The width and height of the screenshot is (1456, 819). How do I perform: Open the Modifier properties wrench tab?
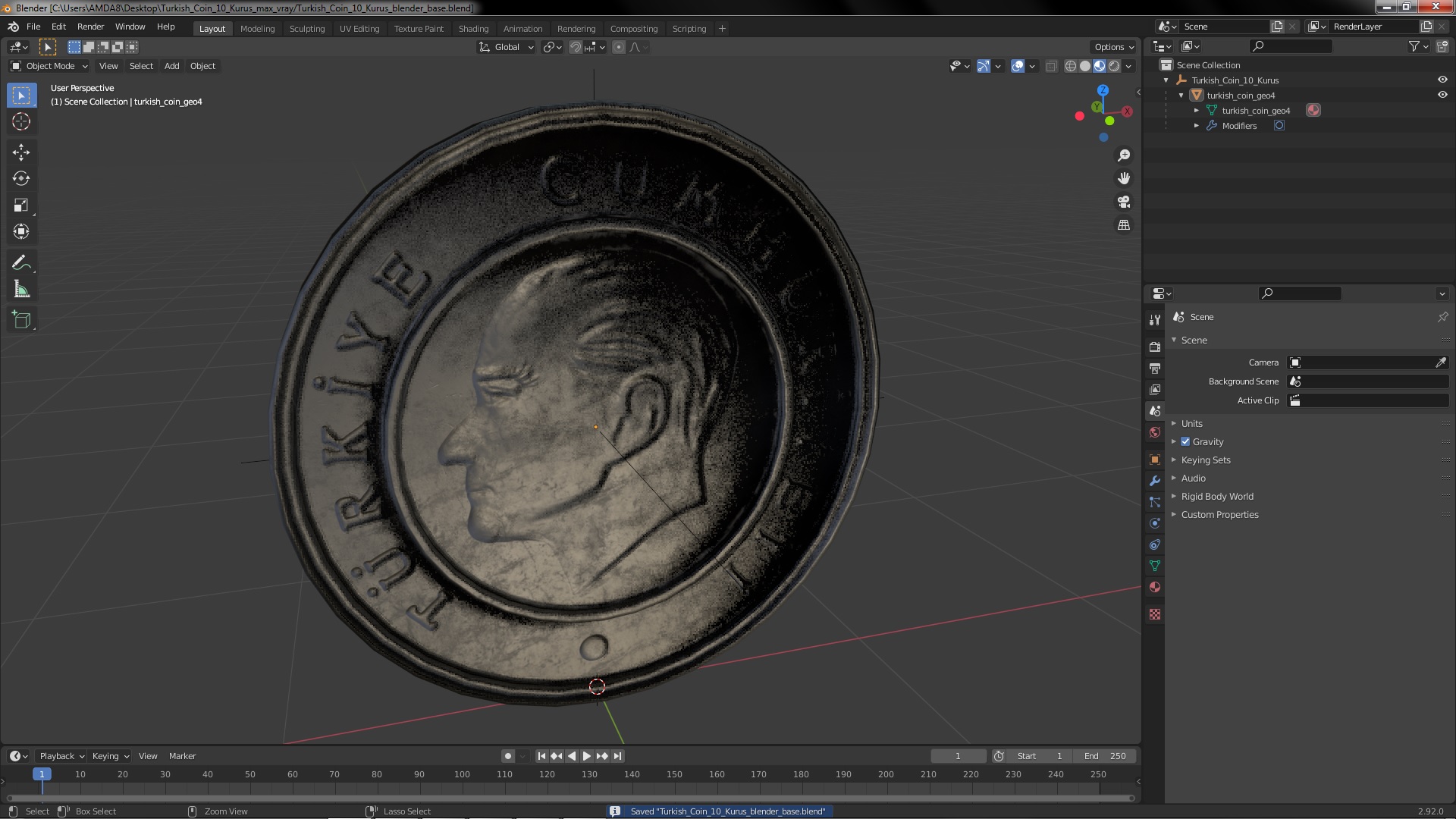[1155, 481]
